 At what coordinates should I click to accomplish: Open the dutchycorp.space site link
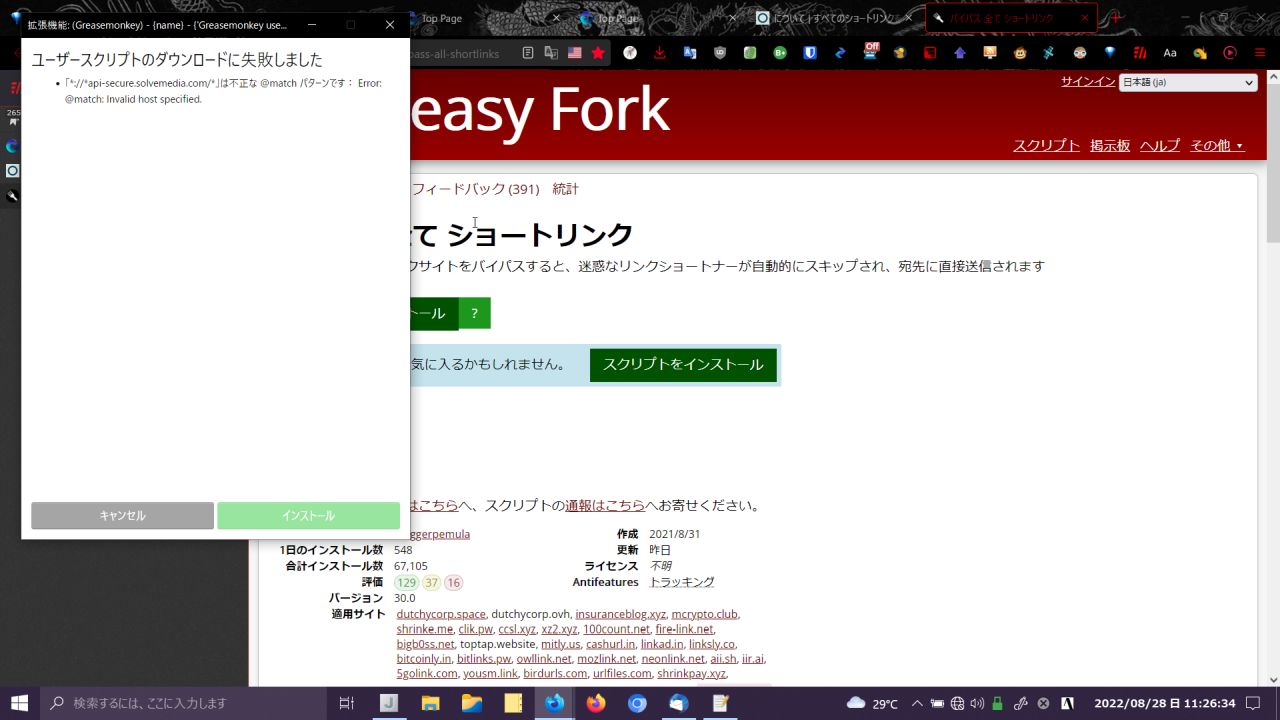tap(441, 614)
